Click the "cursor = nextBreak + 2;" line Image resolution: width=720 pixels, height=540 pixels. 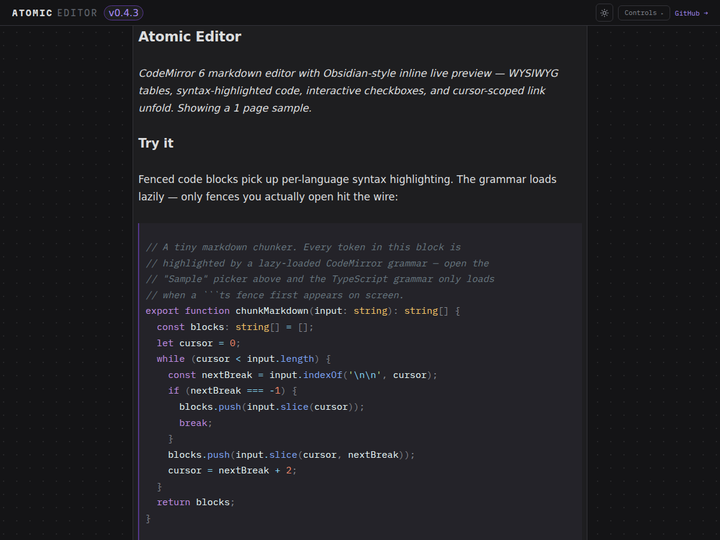232,471
